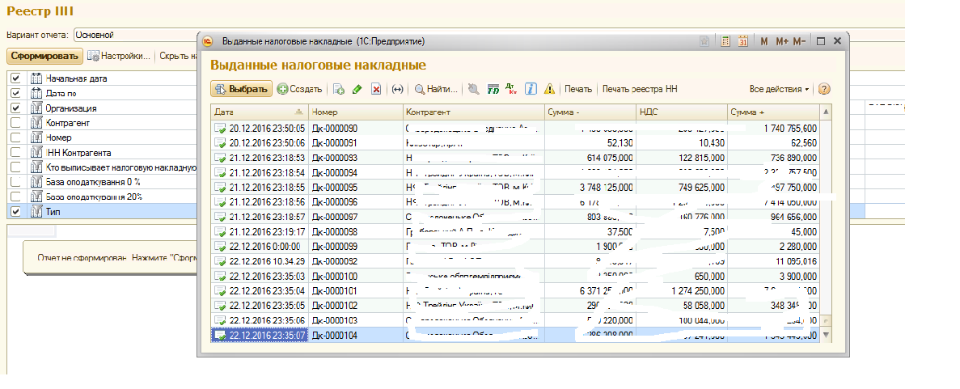The width and height of the screenshot is (960, 389).
Task: Open the Все действия dropdown menu
Action: pyautogui.click(x=779, y=89)
